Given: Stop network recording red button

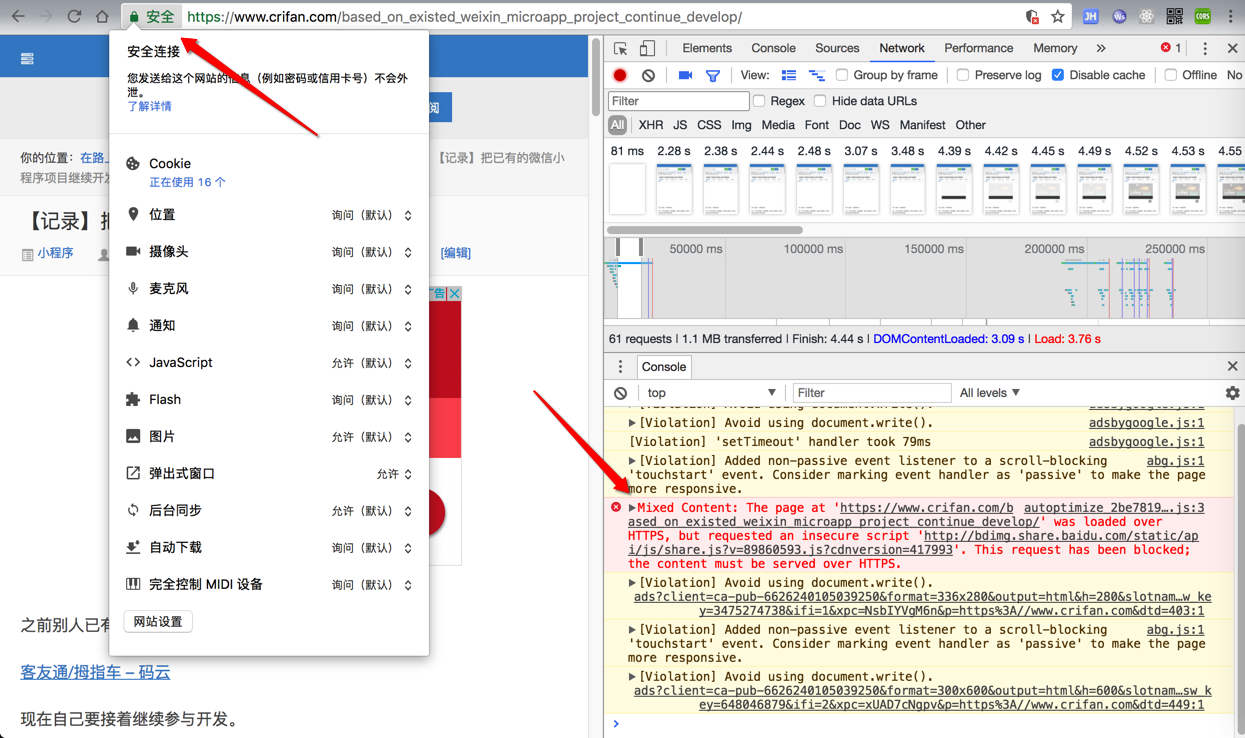Looking at the screenshot, I should click(620, 75).
